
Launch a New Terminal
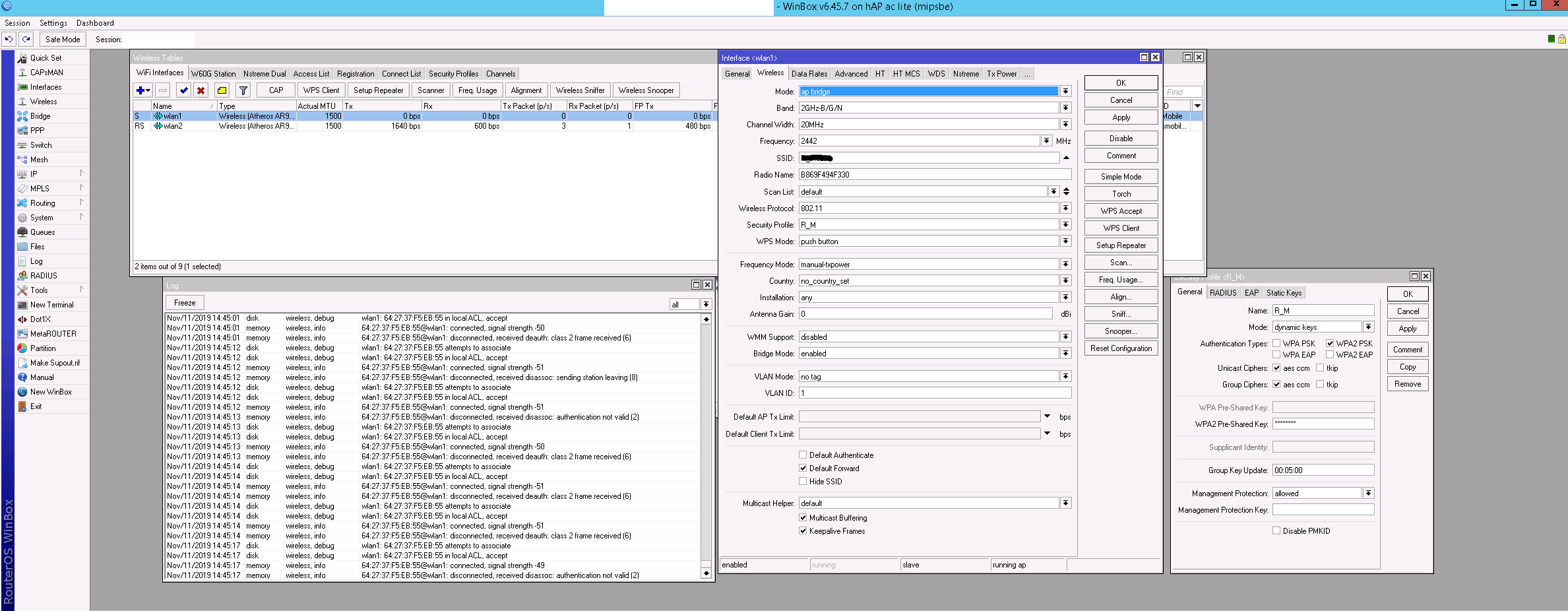point(51,304)
